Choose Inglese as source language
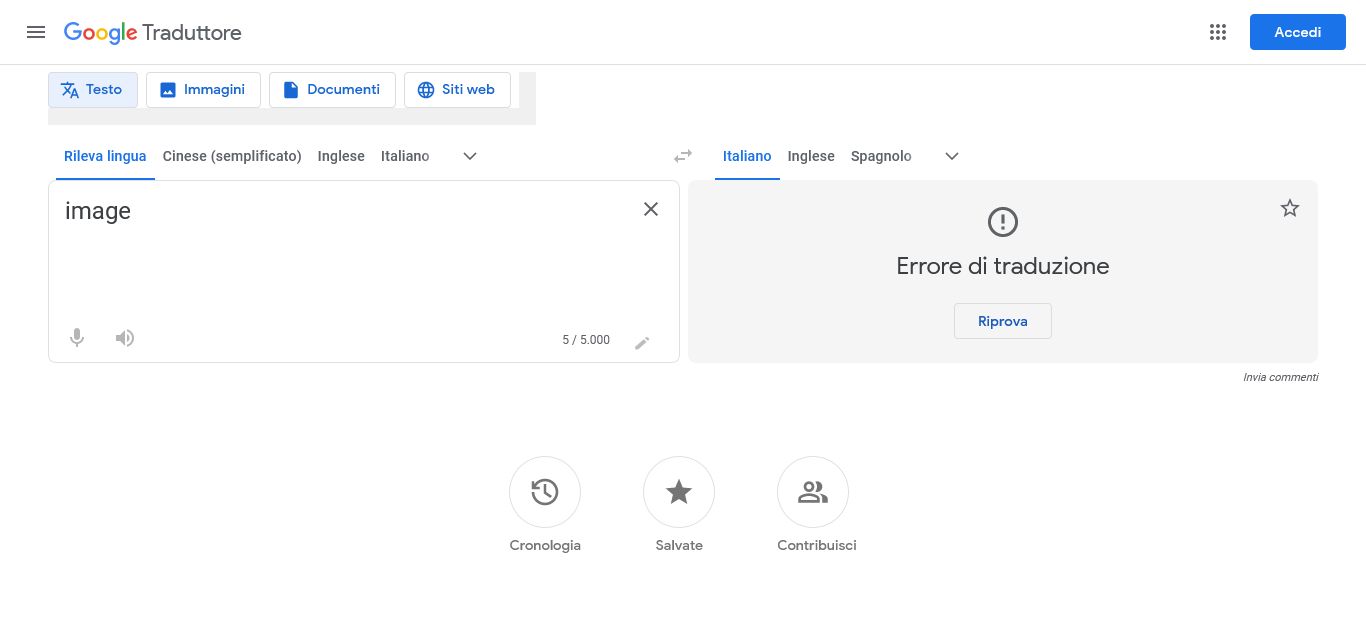The height and width of the screenshot is (620, 1366). coord(341,156)
